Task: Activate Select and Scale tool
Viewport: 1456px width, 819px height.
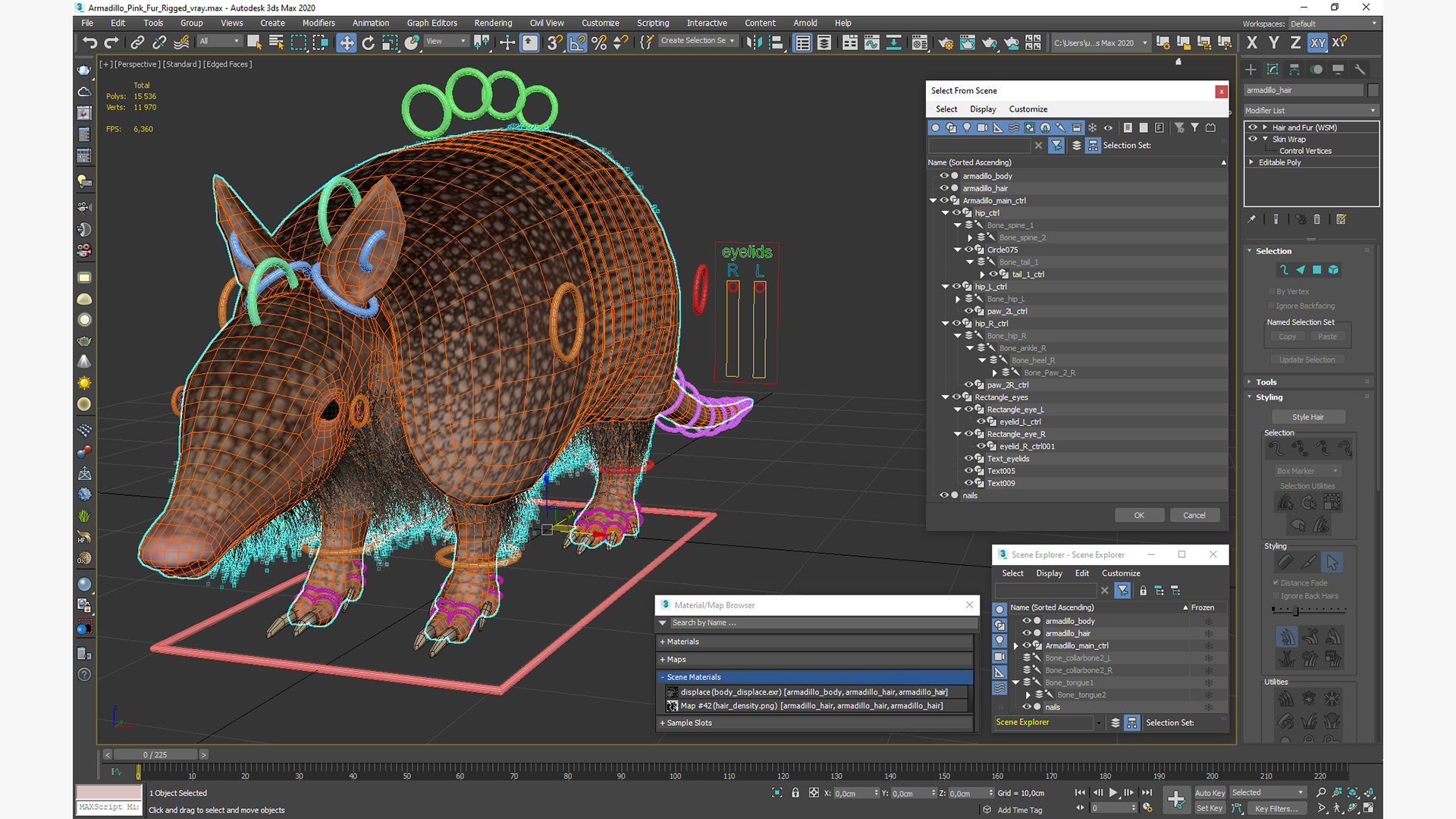Action: click(390, 42)
